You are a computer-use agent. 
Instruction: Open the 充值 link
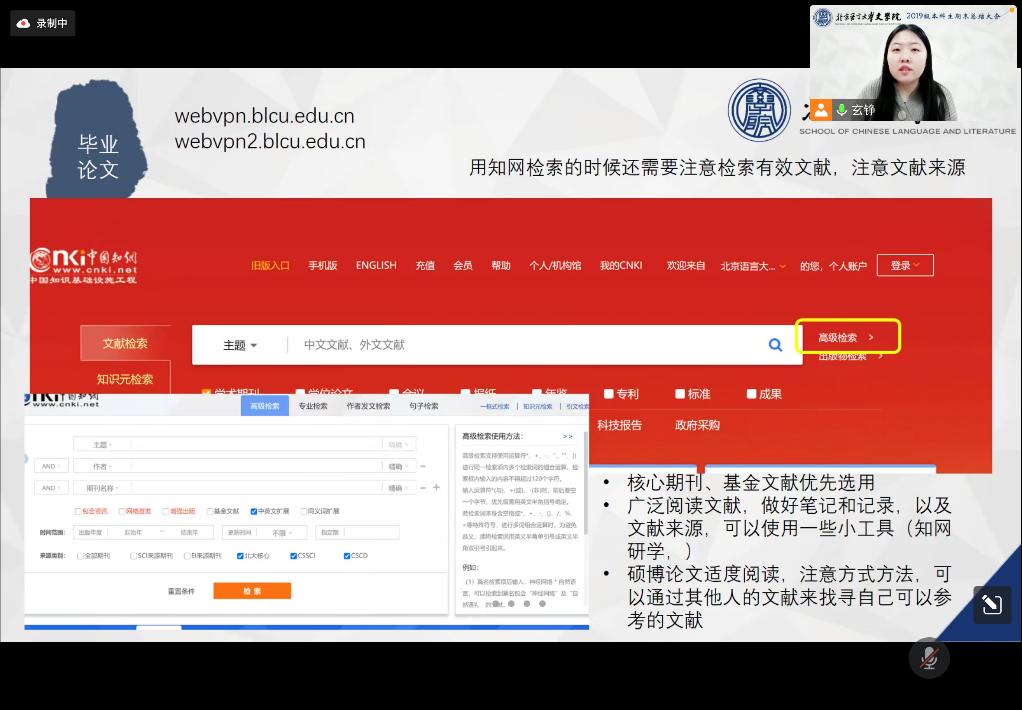pyautogui.click(x=425, y=265)
